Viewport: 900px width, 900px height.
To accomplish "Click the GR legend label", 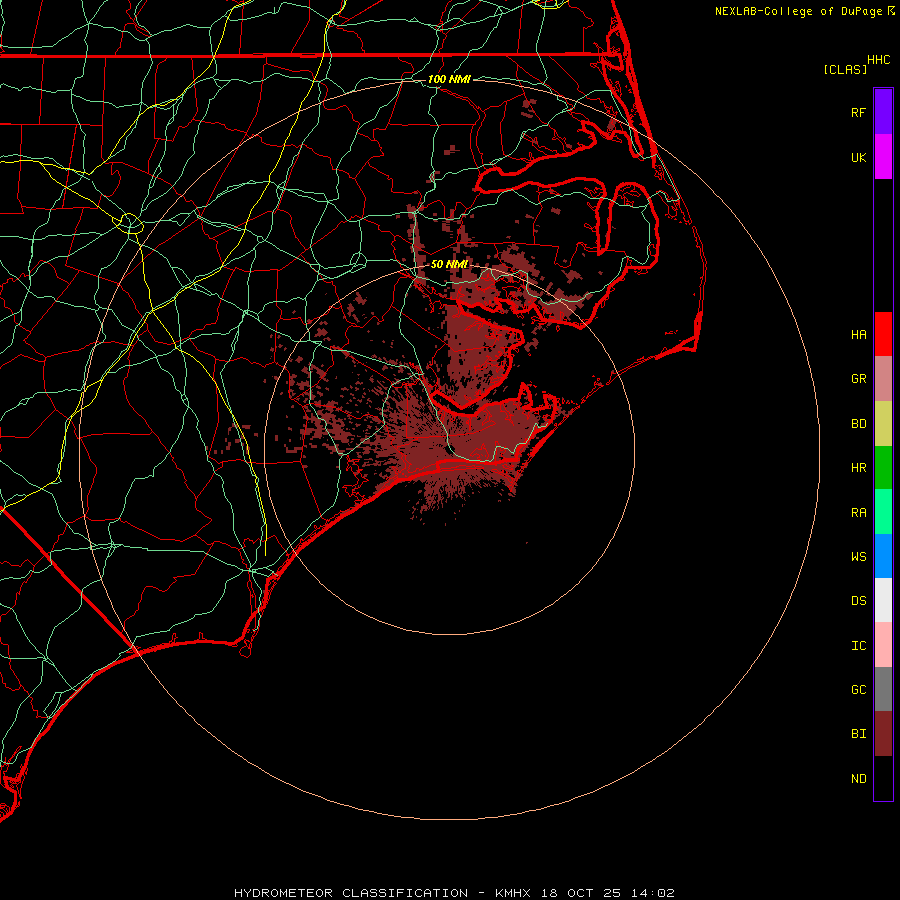I will pyautogui.click(x=858, y=379).
